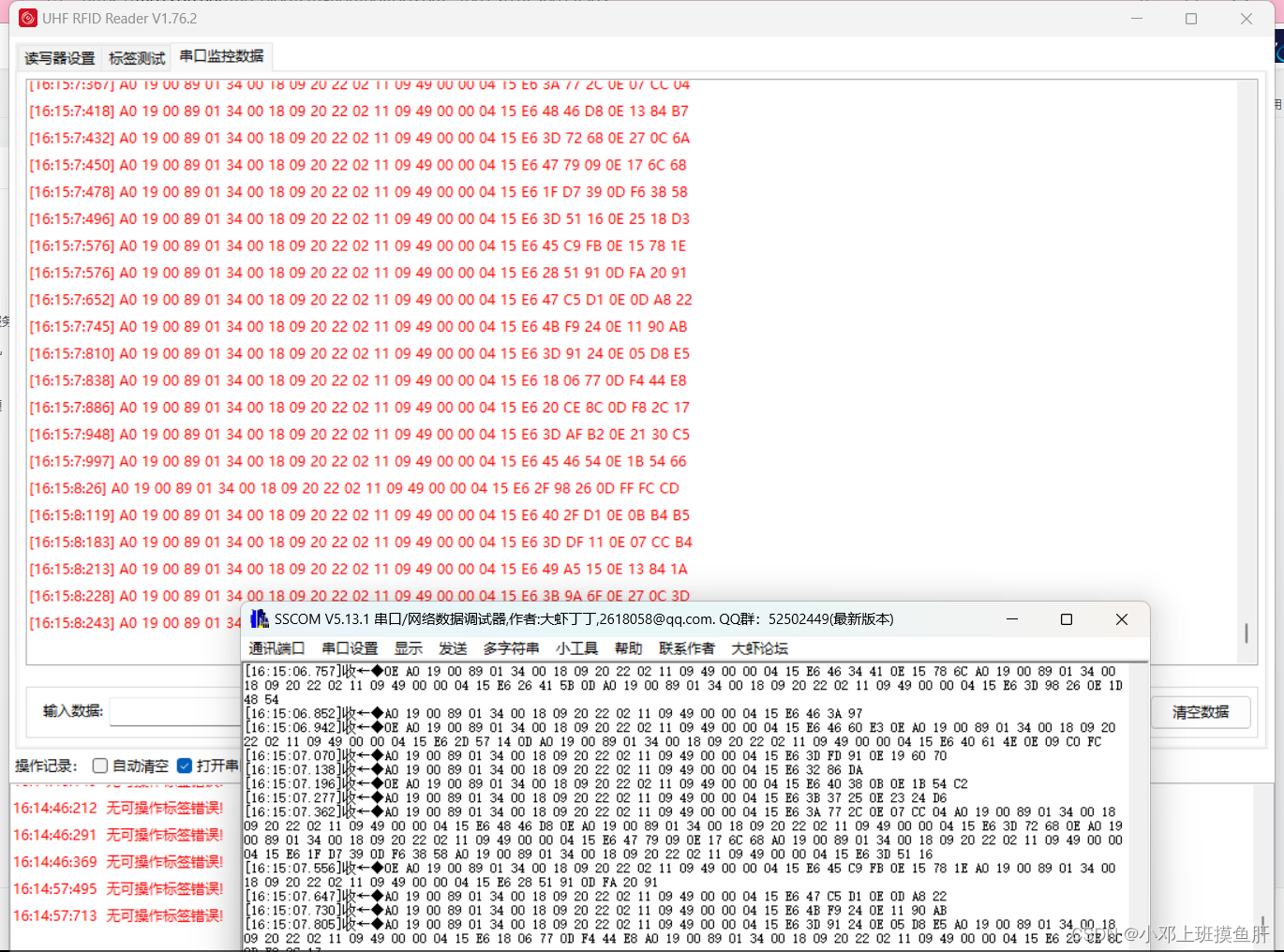Image resolution: width=1284 pixels, height=952 pixels.
Task: Click the log line stamped [16:15:7:418]
Action: coord(359,111)
